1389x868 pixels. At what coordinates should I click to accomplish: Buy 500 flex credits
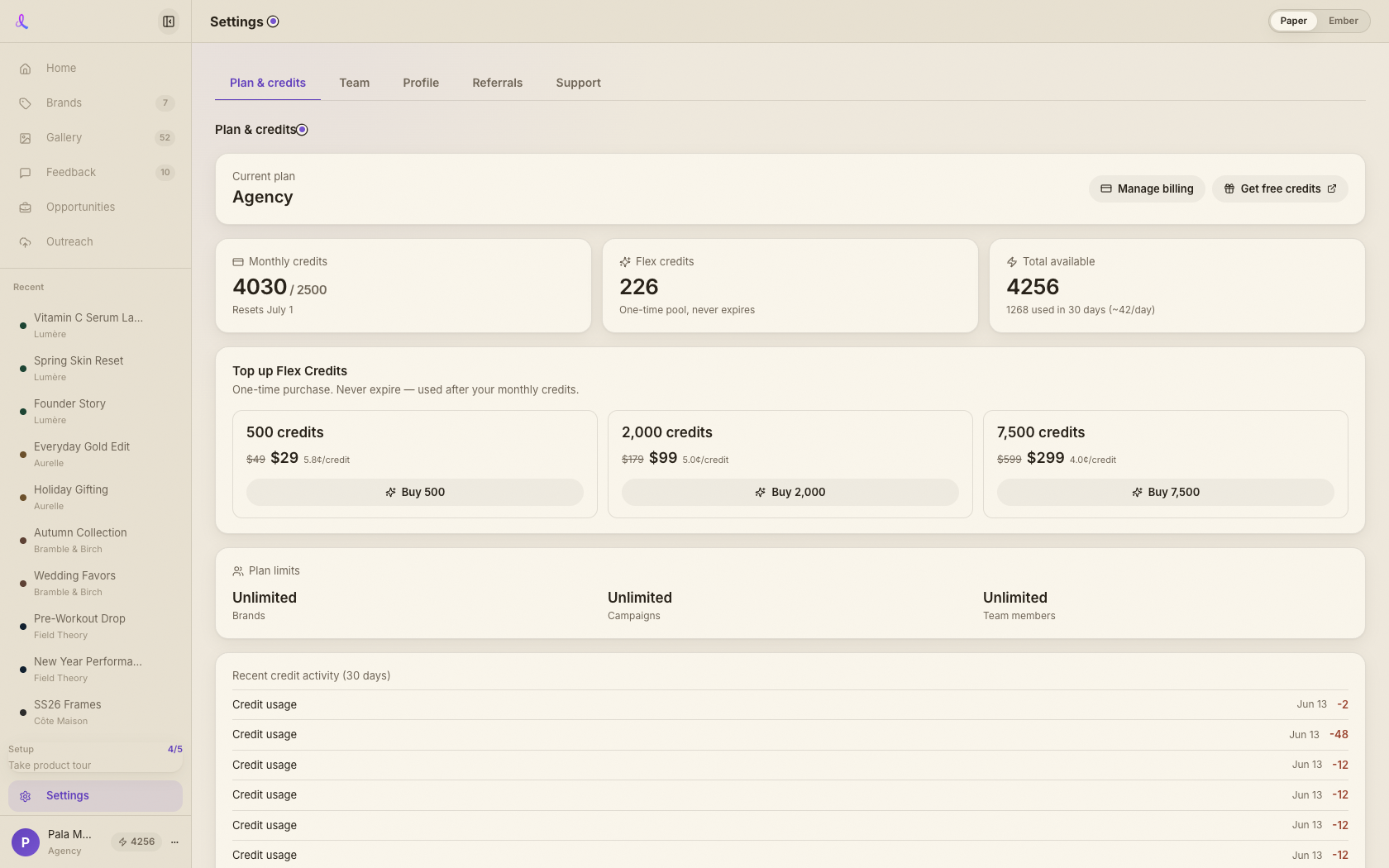[415, 492]
